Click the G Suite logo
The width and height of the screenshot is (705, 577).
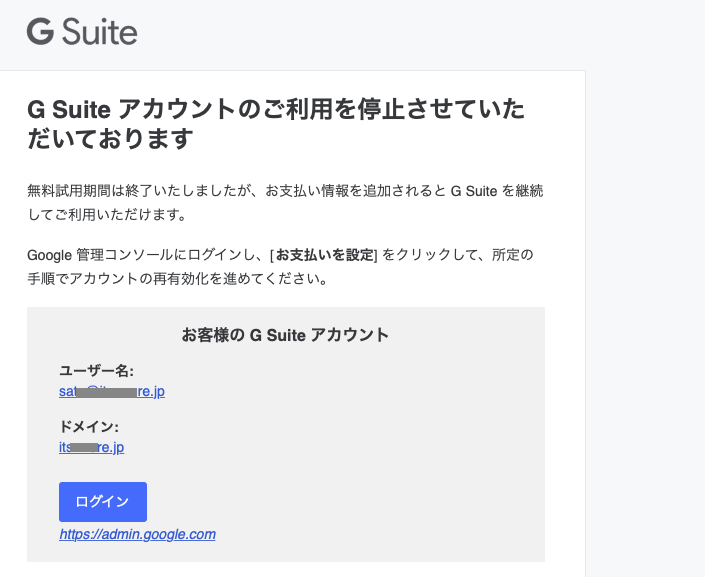click(x=82, y=32)
